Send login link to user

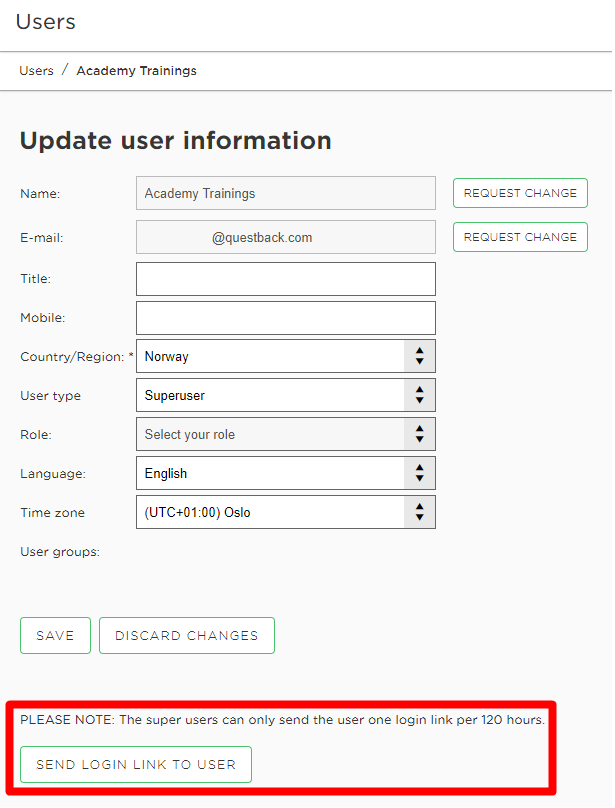point(136,764)
